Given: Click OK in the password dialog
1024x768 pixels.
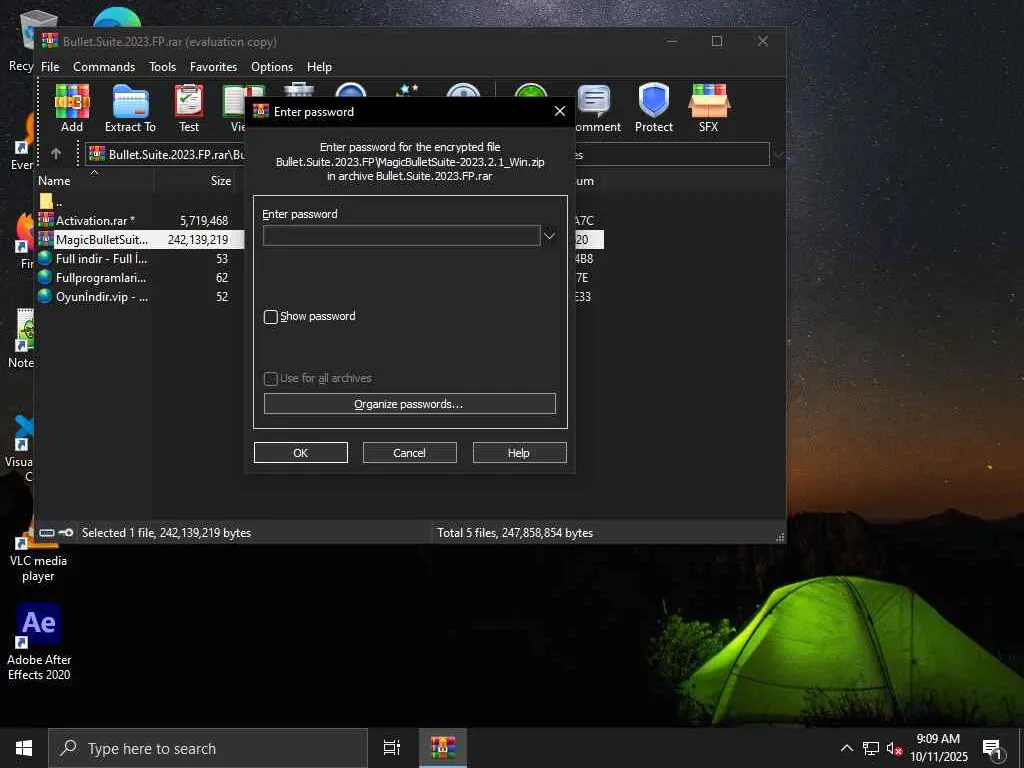Looking at the screenshot, I should click(300, 453).
